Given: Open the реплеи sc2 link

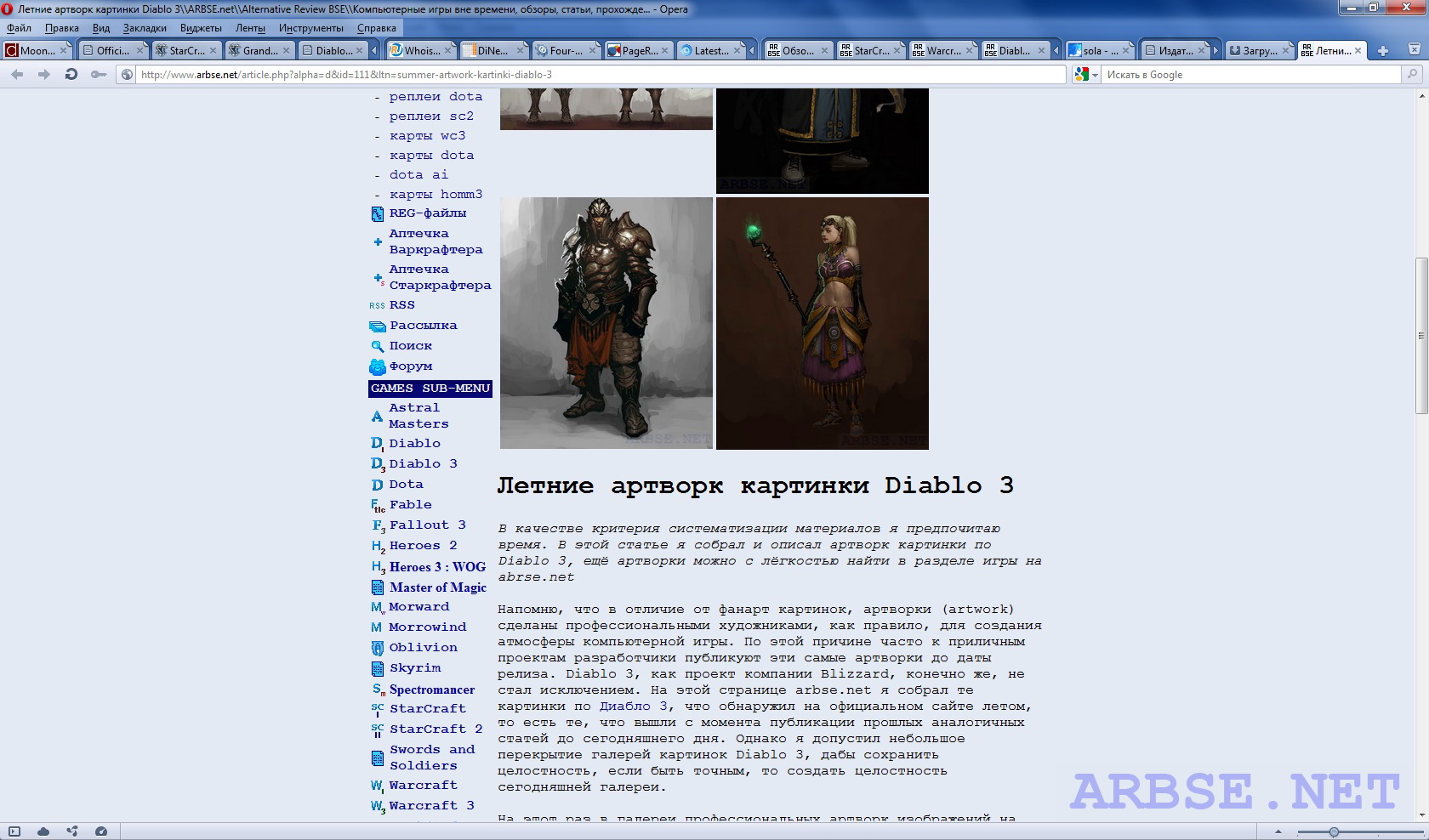Looking at the screenshot, I should [x=431, y=116].
